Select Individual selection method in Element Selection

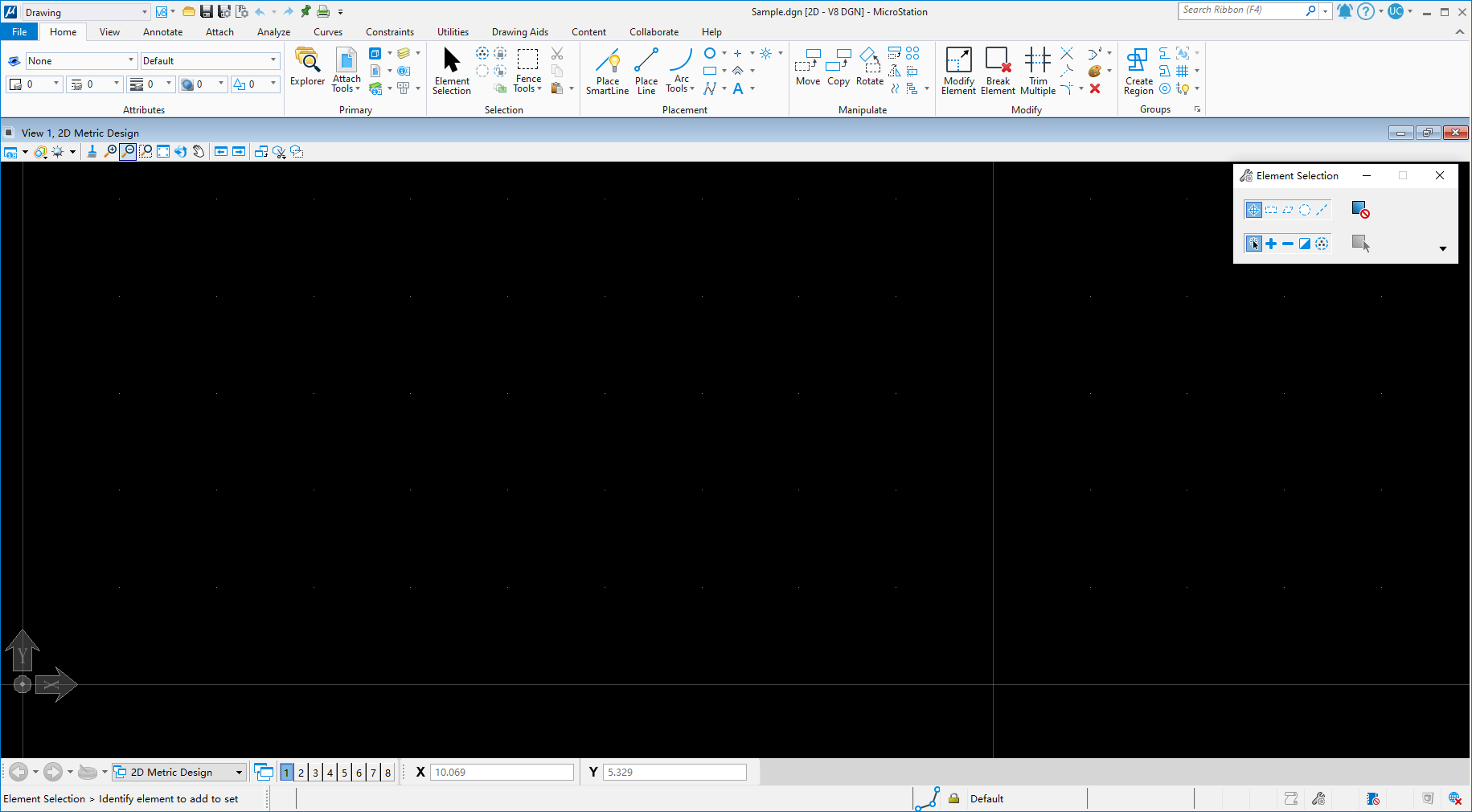click(x=1253, y=210)
